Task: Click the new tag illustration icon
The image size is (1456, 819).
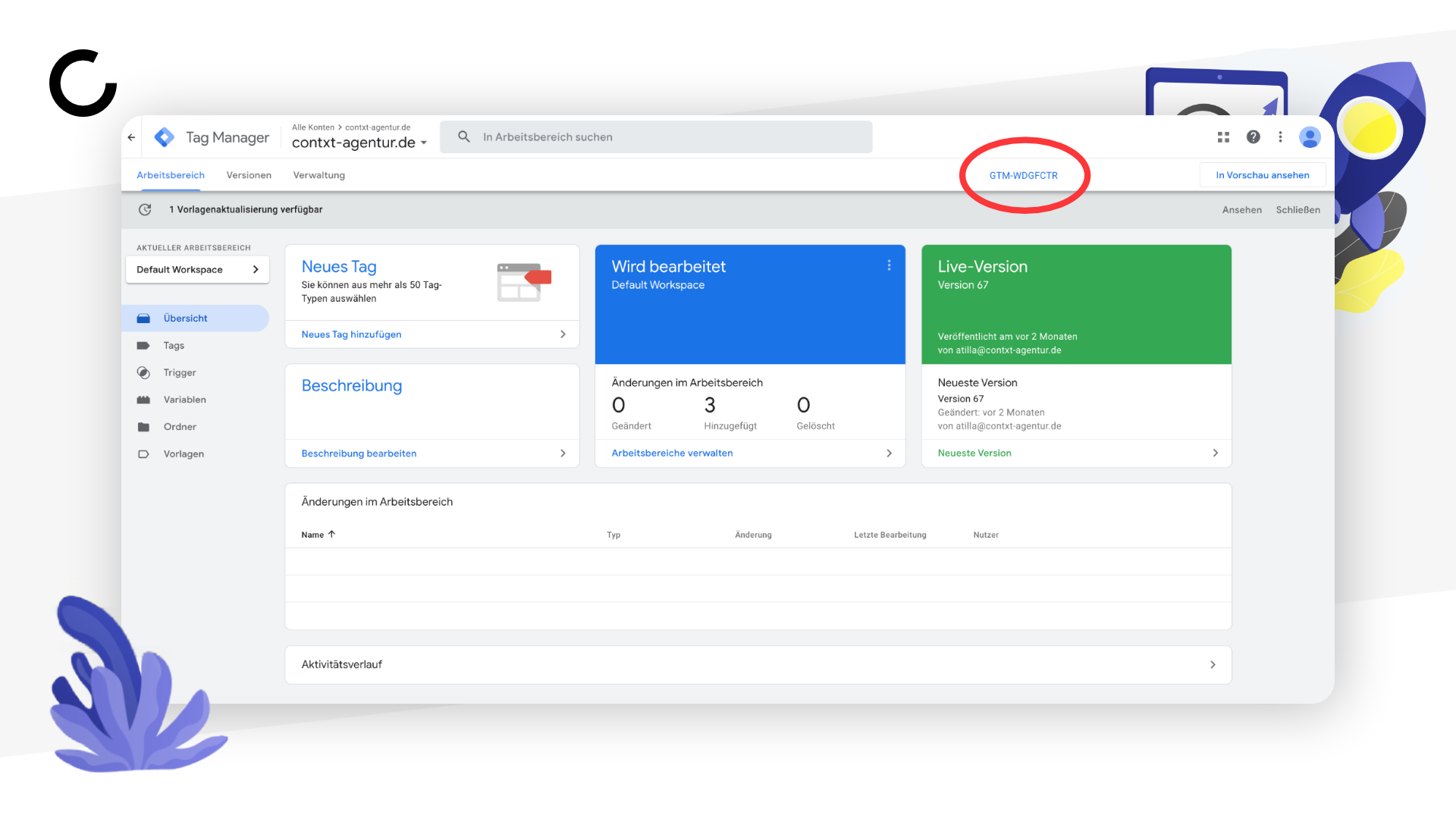Action: [524, 282]
